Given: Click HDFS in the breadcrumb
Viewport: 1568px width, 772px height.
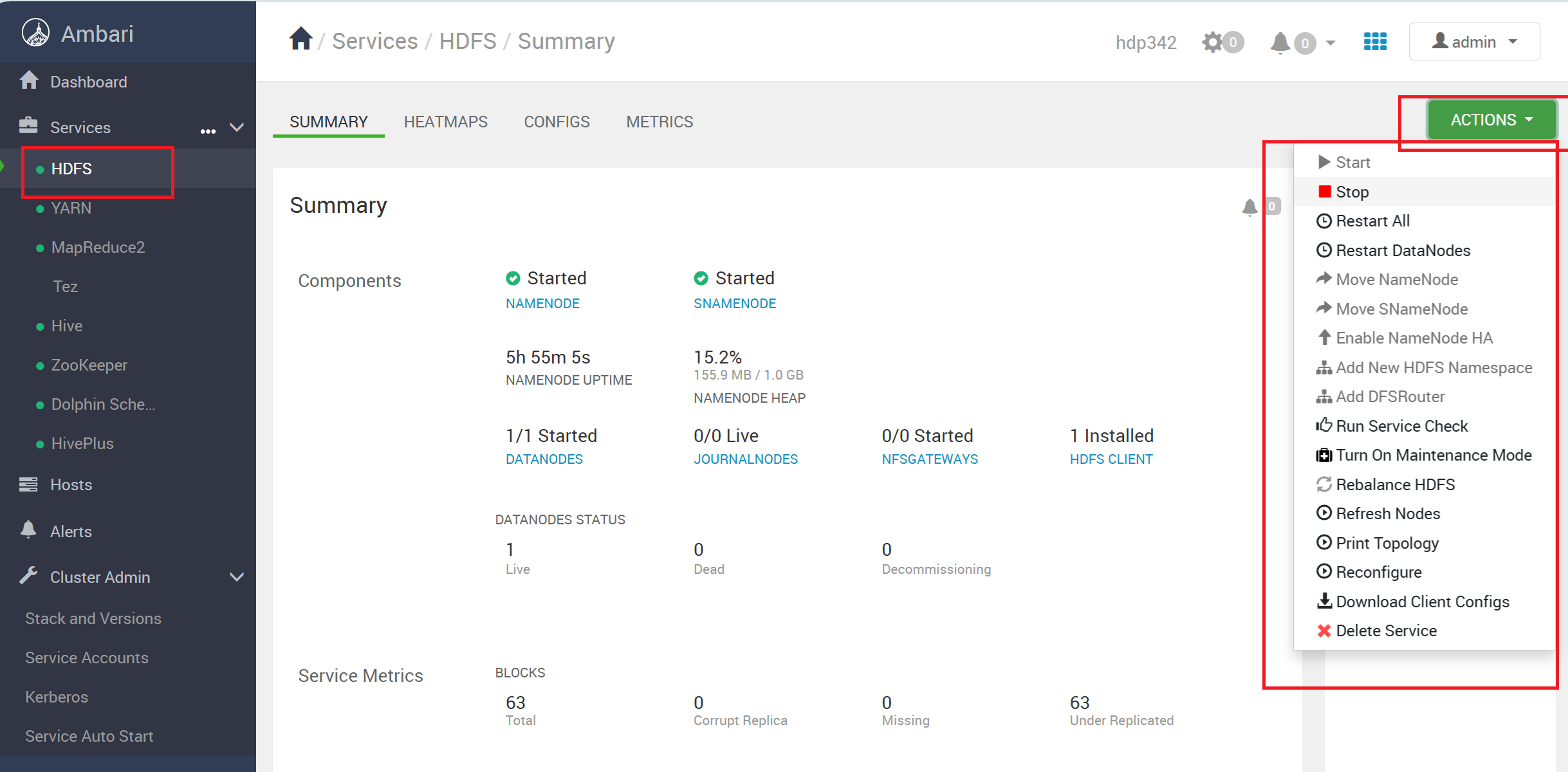Looking at the screenshot, I should click(x=468, y=41).
